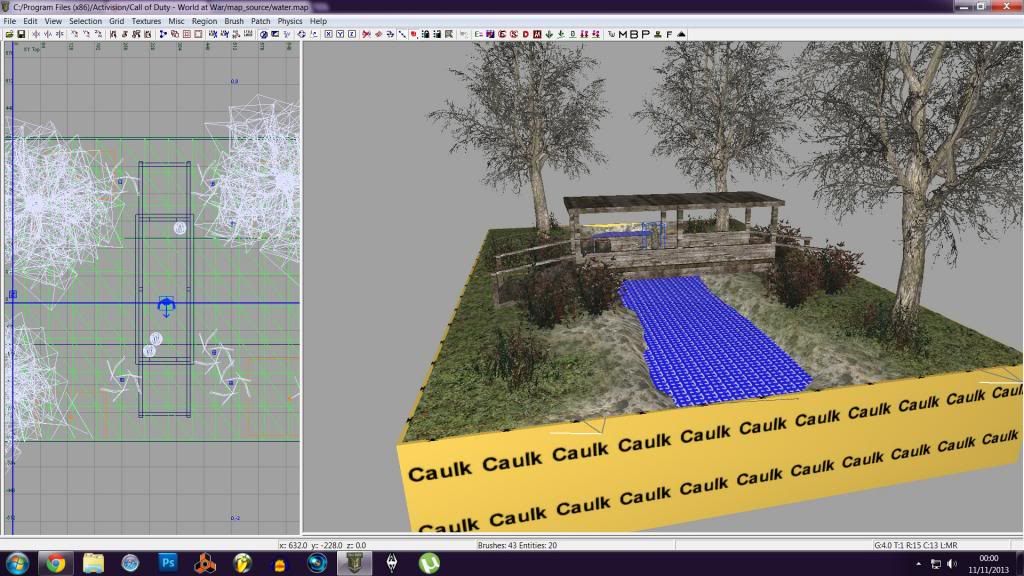Click the F toolbar button
1024x576 pixels.
[x=669, y=34]
